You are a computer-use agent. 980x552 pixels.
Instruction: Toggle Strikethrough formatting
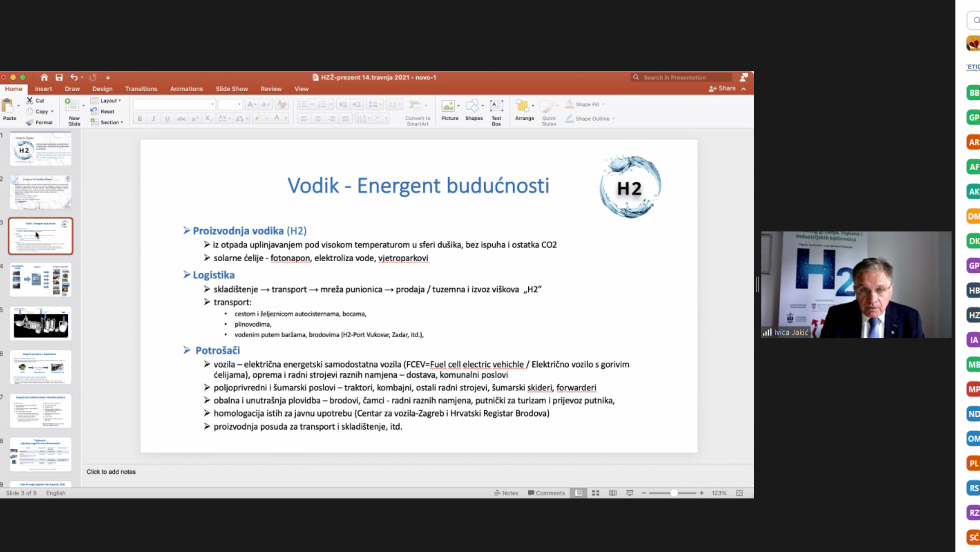tap(181, 119)
